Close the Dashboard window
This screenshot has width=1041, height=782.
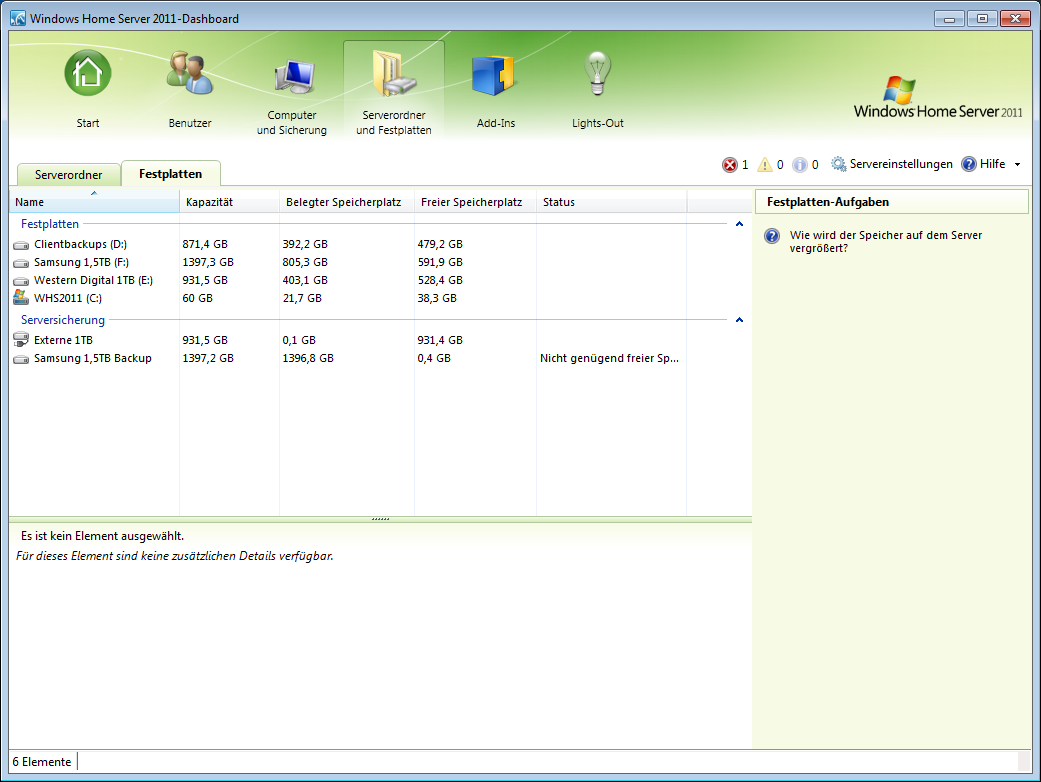click(1015, 19)
